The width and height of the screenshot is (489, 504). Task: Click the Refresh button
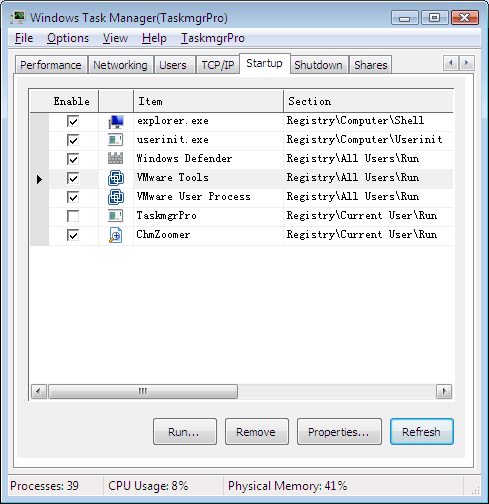422,432
